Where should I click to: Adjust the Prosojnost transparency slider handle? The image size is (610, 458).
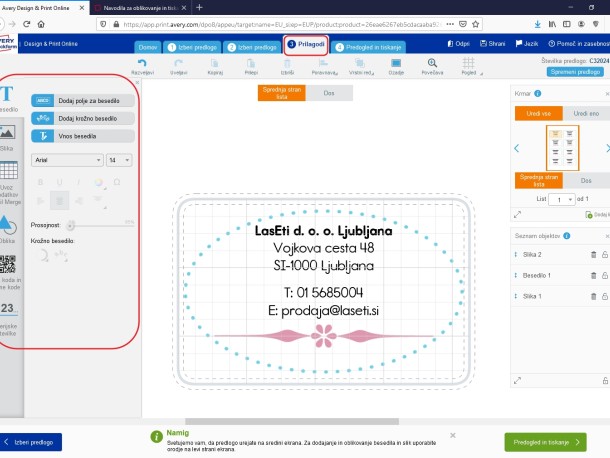coord(70,225)
